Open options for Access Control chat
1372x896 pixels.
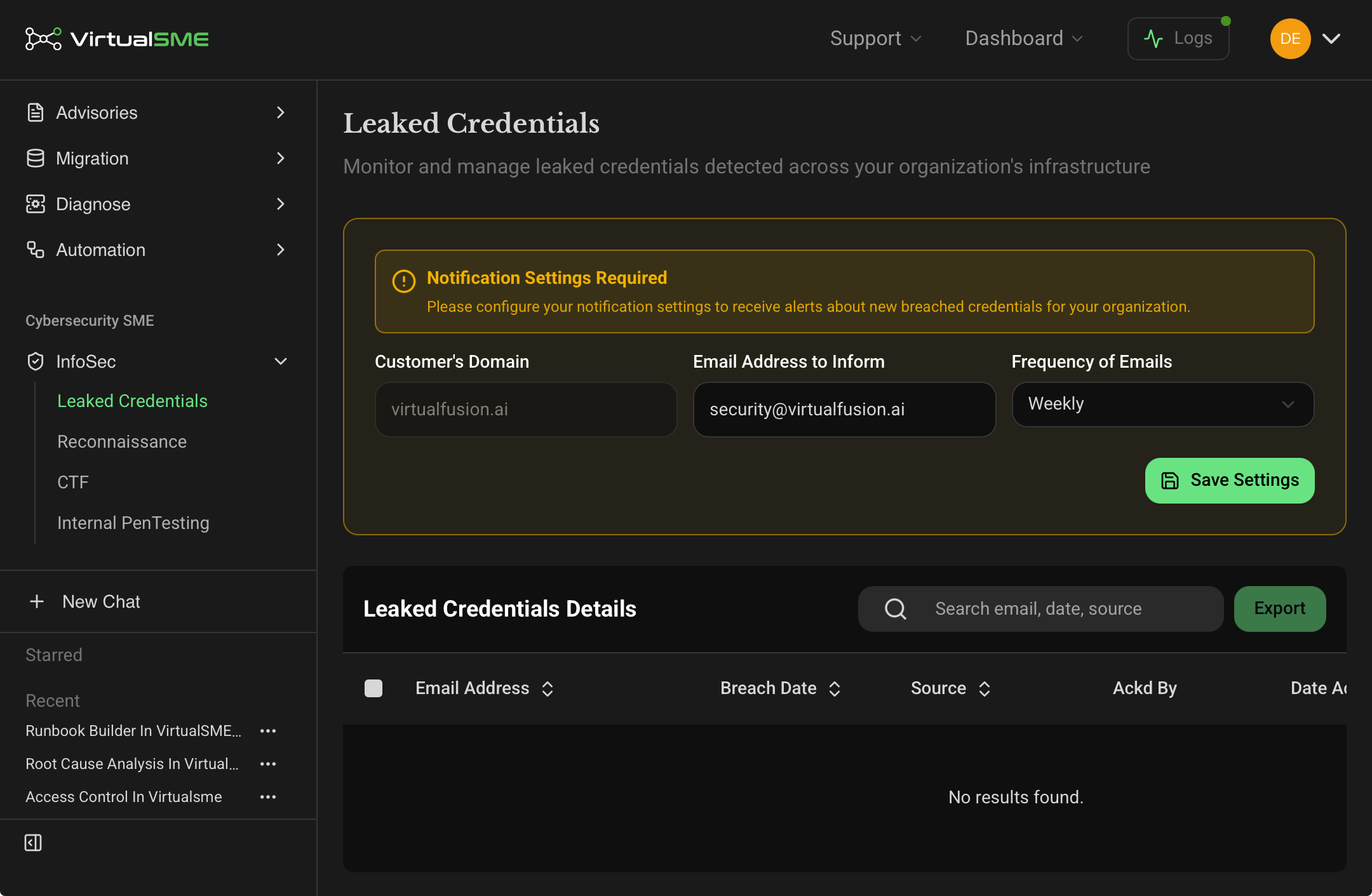pos(268,797)
